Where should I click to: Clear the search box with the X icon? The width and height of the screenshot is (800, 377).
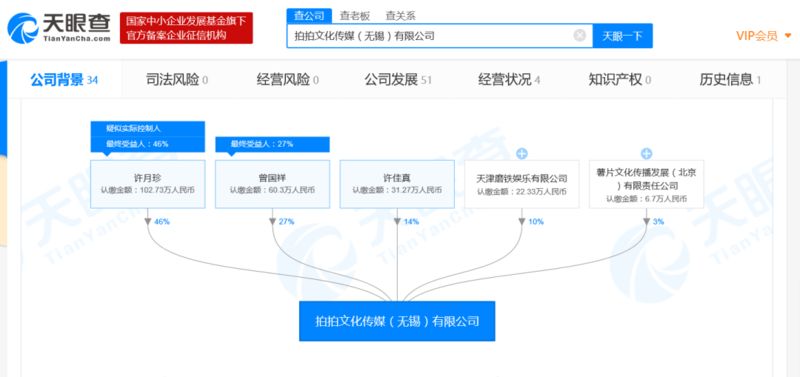[580, 35]
